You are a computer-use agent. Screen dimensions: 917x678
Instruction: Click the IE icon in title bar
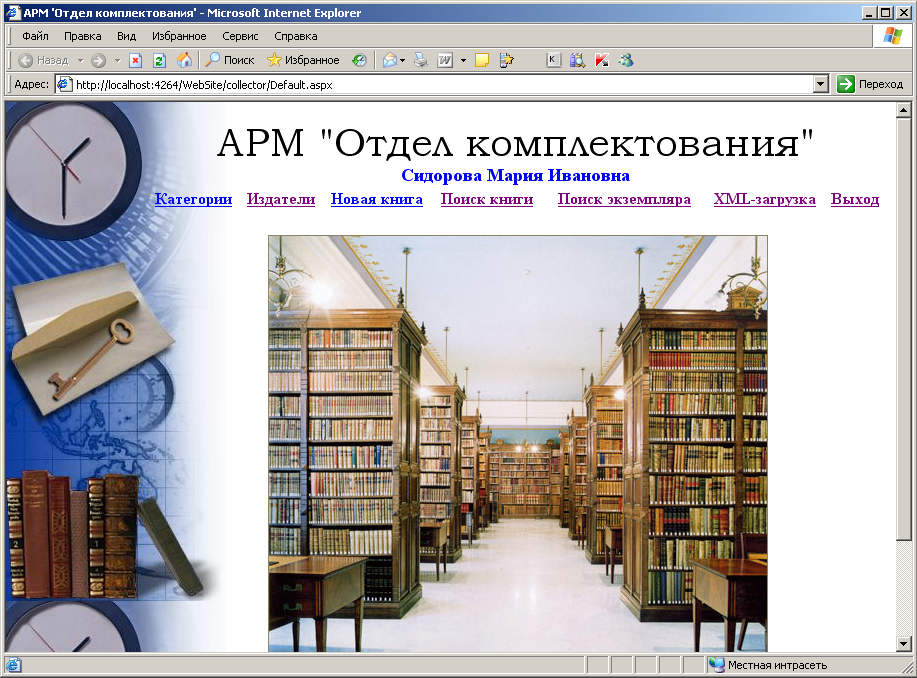tap(13, 12)
